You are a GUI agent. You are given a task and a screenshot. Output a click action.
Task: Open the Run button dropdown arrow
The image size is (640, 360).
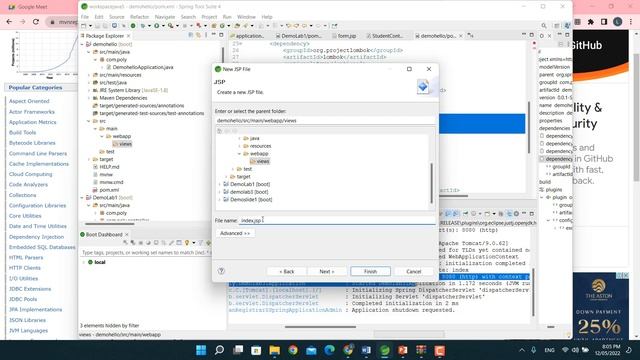(x=163, y=26)
